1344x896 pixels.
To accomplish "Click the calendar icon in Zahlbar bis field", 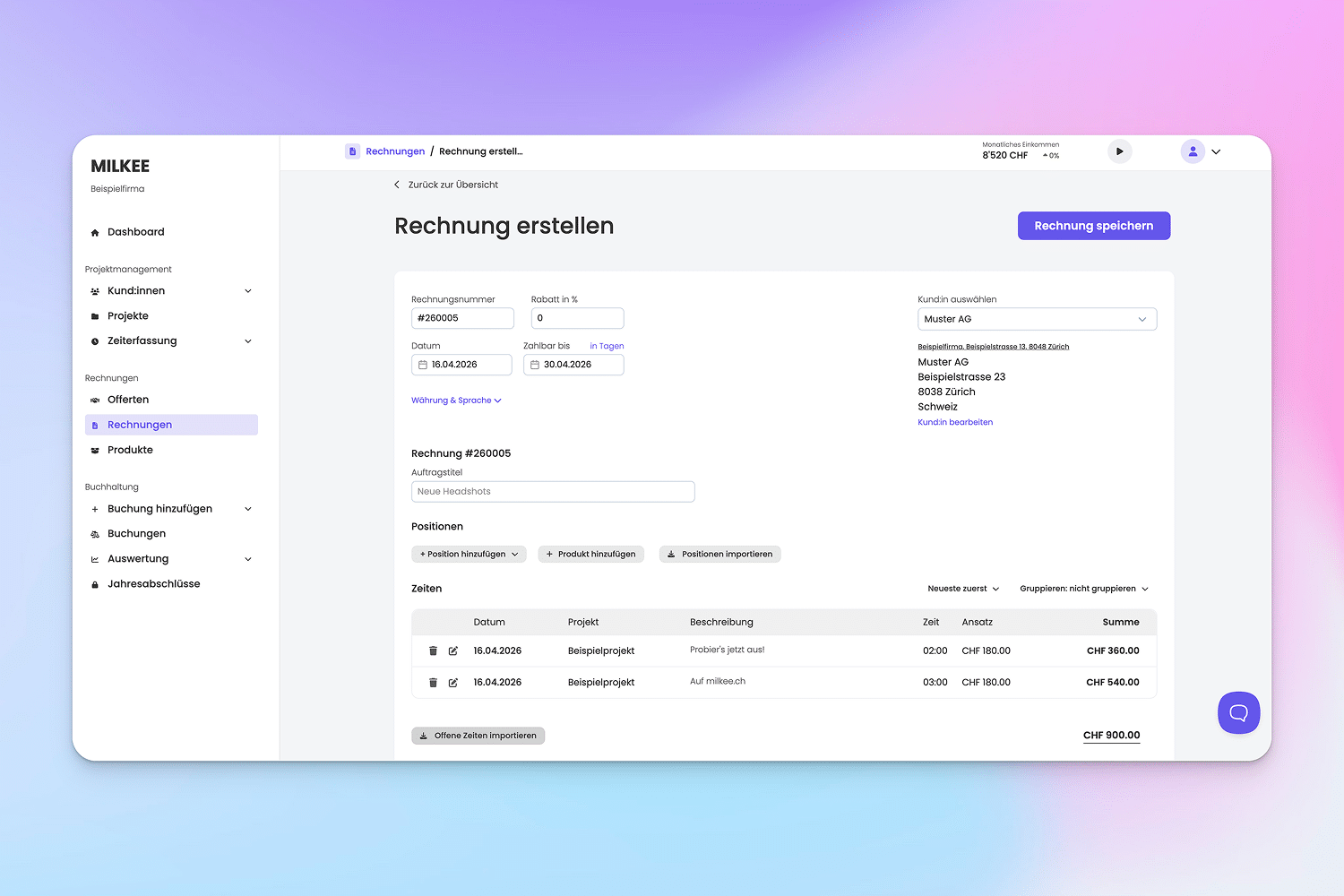I will [535, 365].
